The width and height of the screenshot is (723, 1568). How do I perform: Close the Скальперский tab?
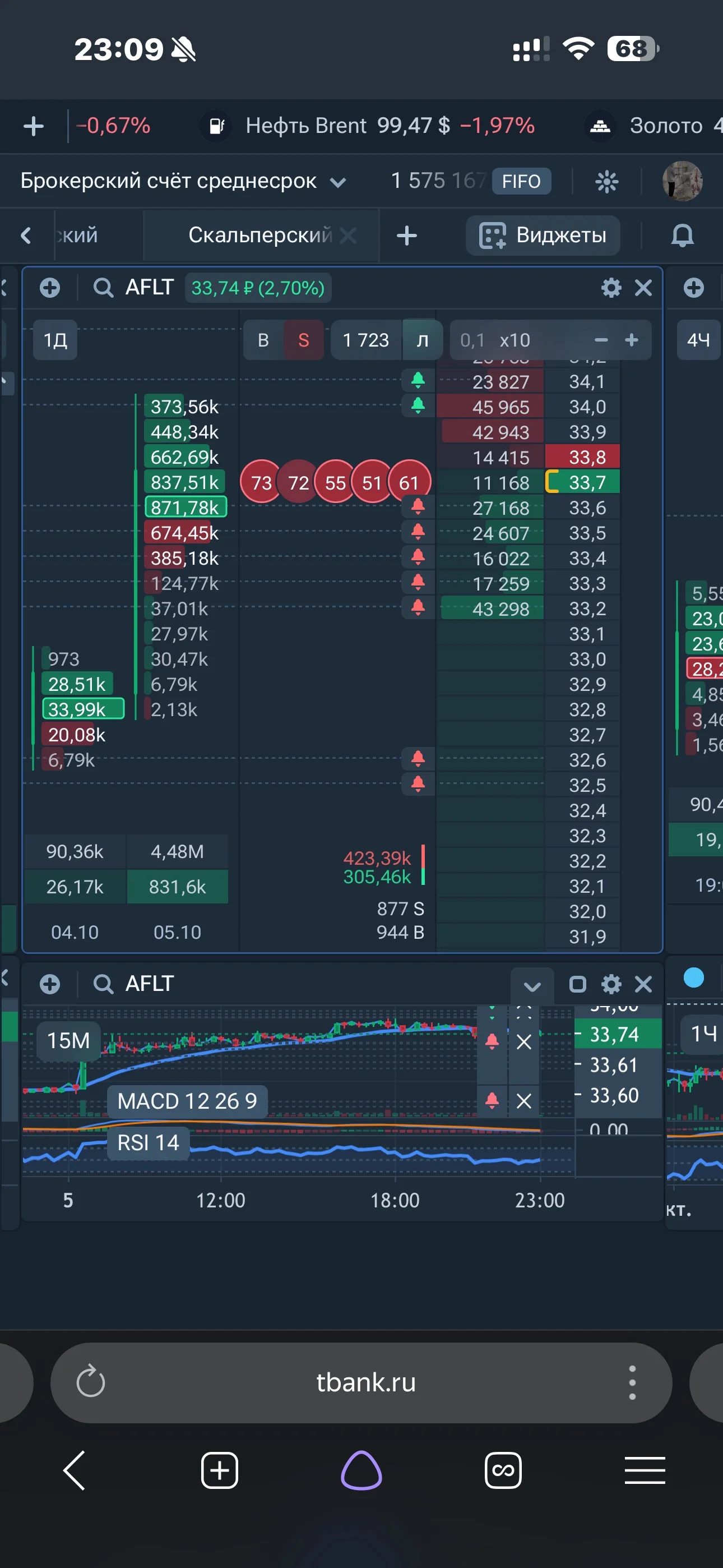[x=348, y=235]
